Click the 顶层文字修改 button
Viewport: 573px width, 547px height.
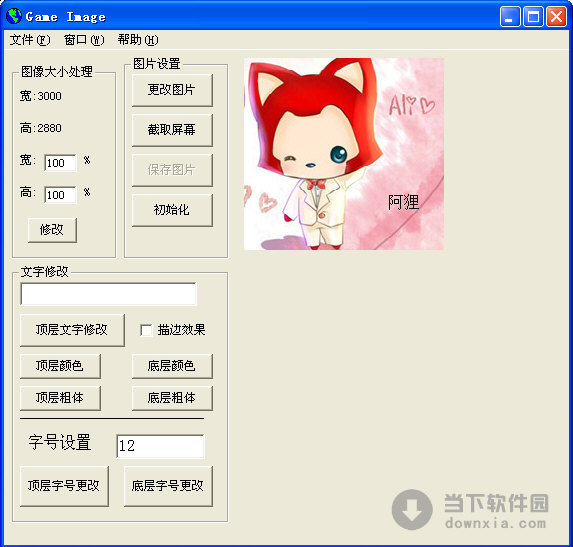(72, 330)
